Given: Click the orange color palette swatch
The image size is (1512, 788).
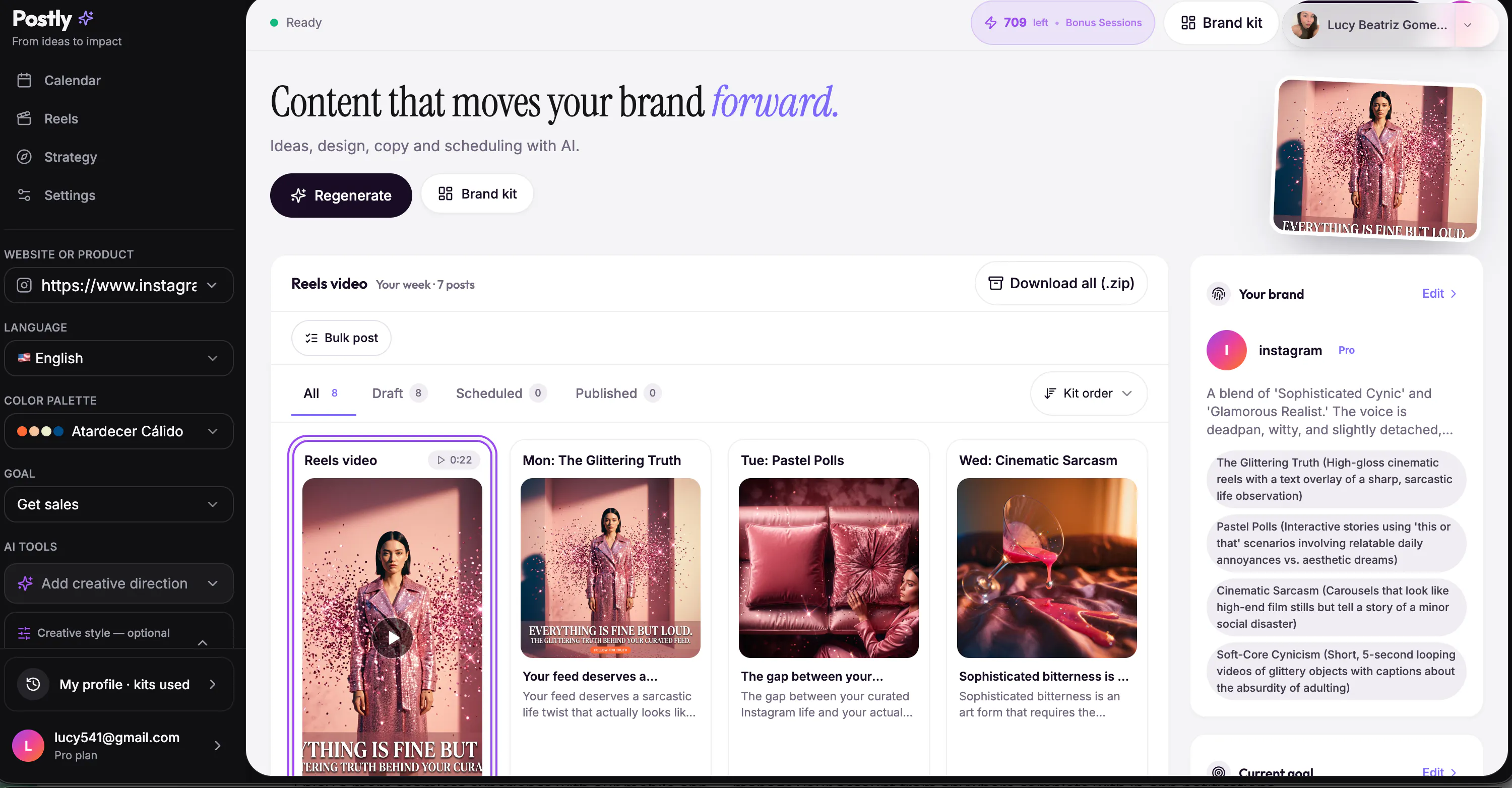Looking at the screenshot, I should [x=22, y=431].
